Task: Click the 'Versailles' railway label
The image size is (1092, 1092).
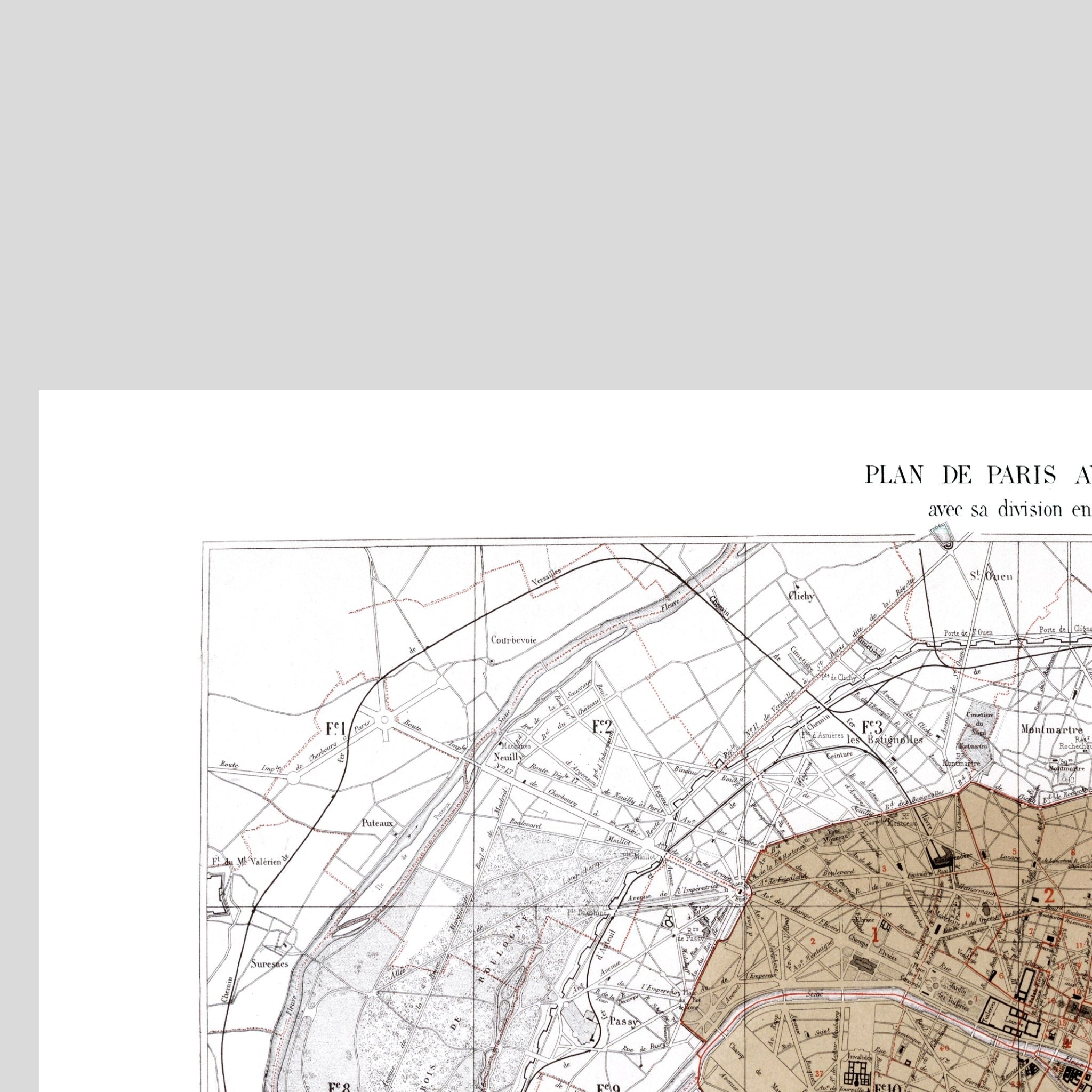Action: pos(547,577)
